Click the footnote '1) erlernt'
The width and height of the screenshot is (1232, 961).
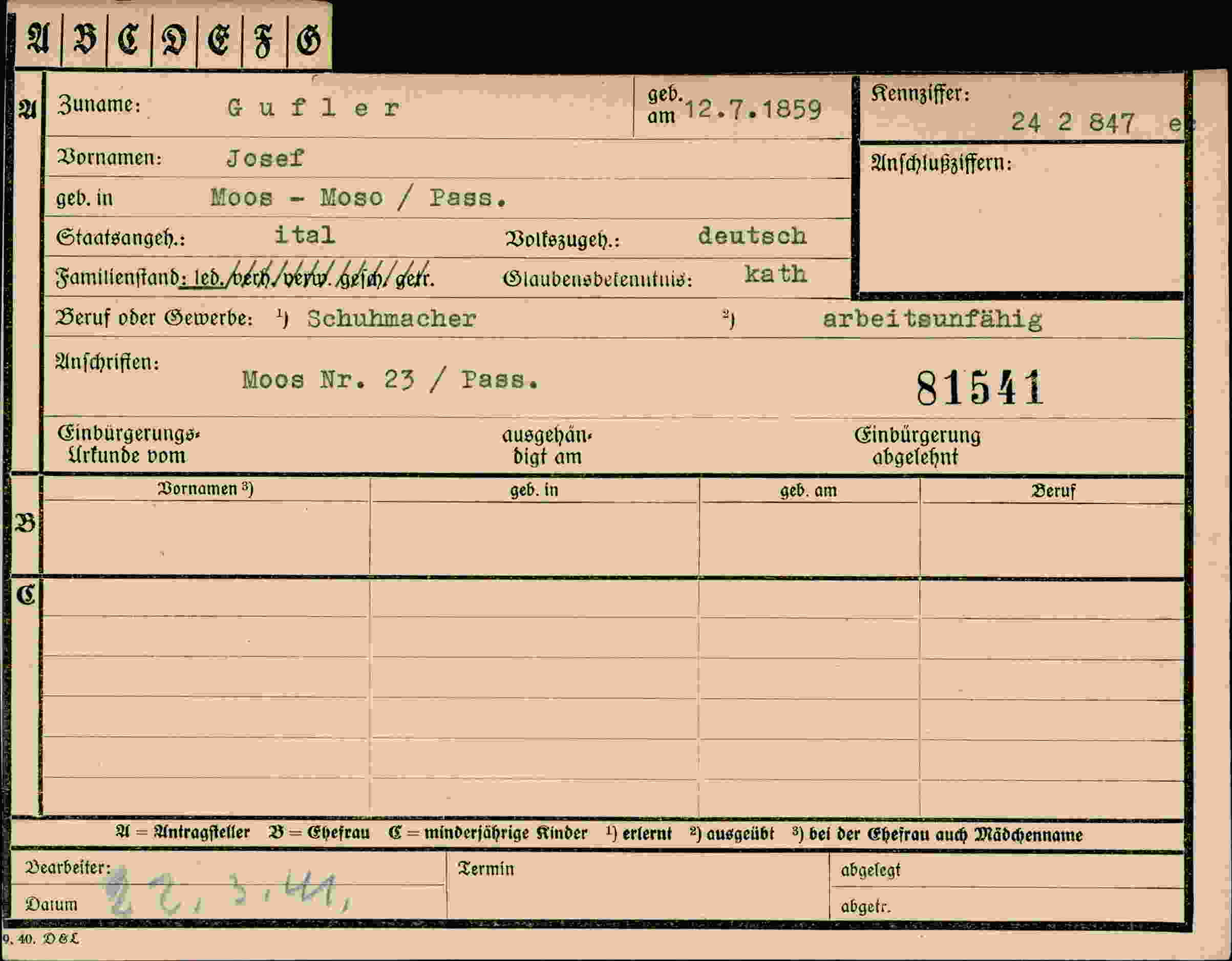coord(639,834)
